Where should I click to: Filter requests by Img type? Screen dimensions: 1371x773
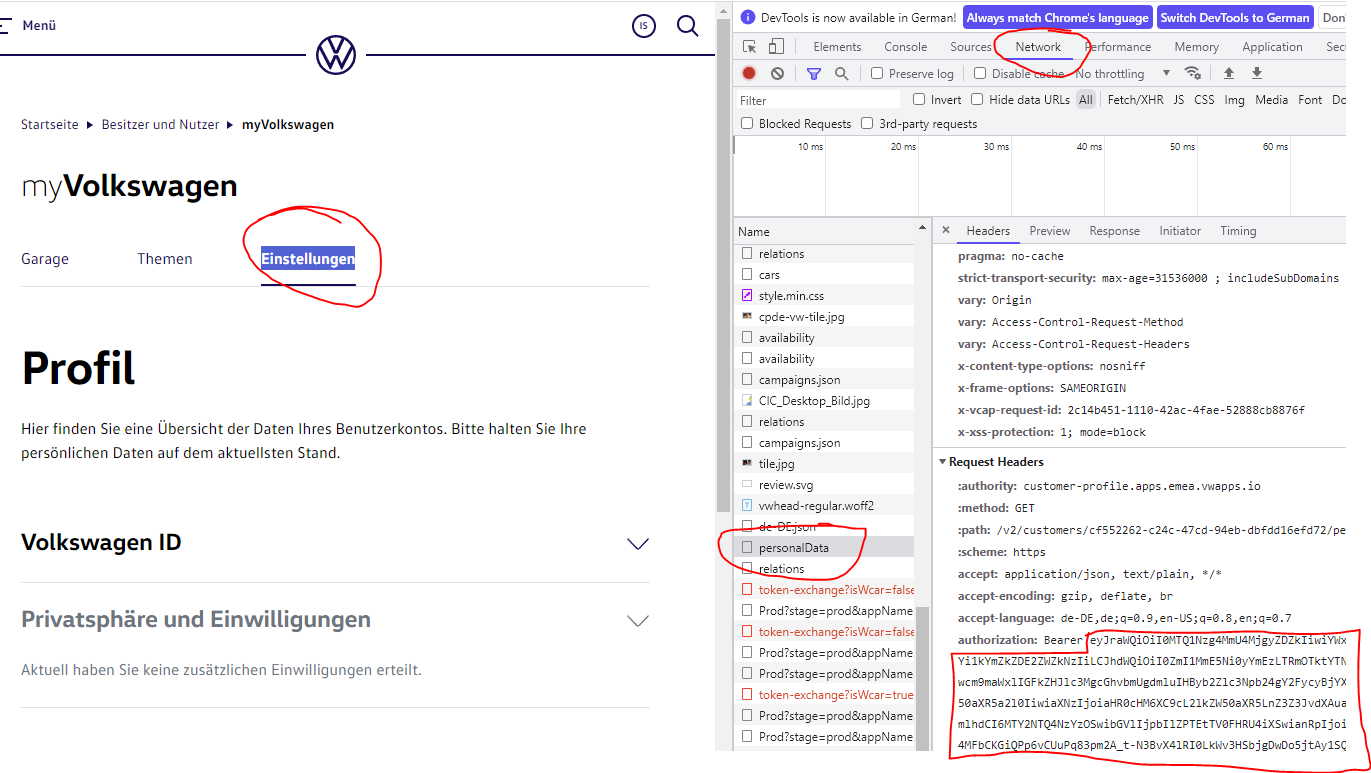[x=1235, y=100]
